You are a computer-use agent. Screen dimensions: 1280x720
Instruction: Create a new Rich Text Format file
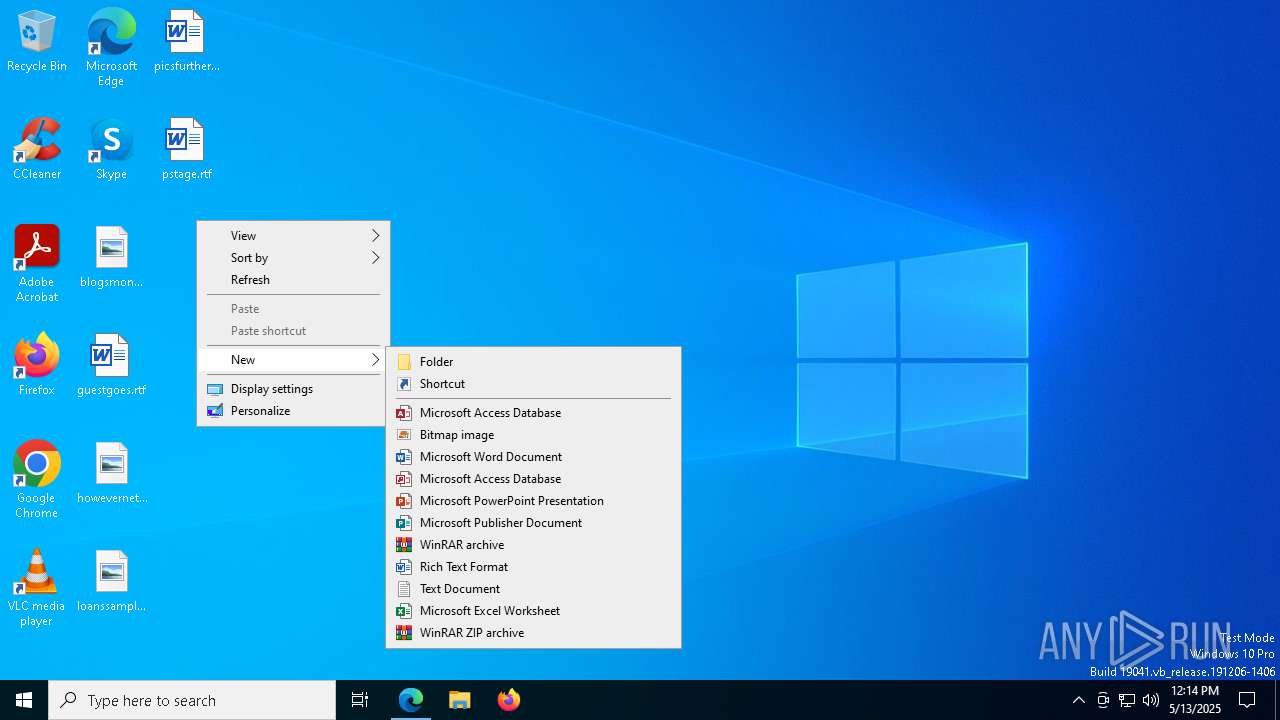coord(533,567)
